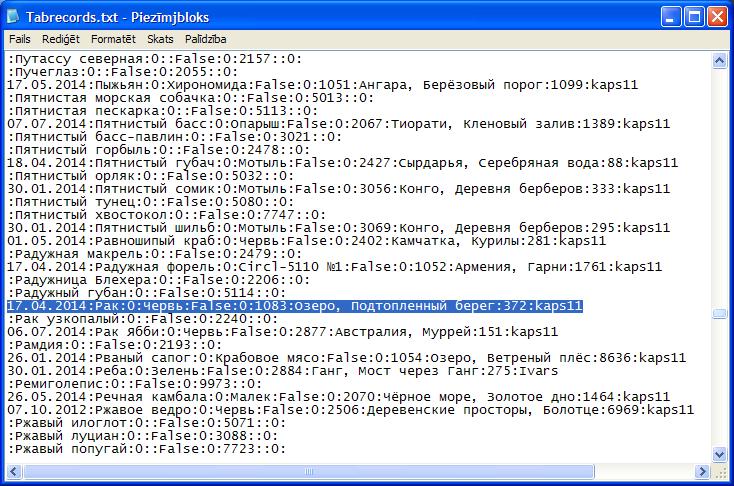Click the line Пятнистый горбыль
The height and width of the screenshot is (486, 734).
[159, 150]
